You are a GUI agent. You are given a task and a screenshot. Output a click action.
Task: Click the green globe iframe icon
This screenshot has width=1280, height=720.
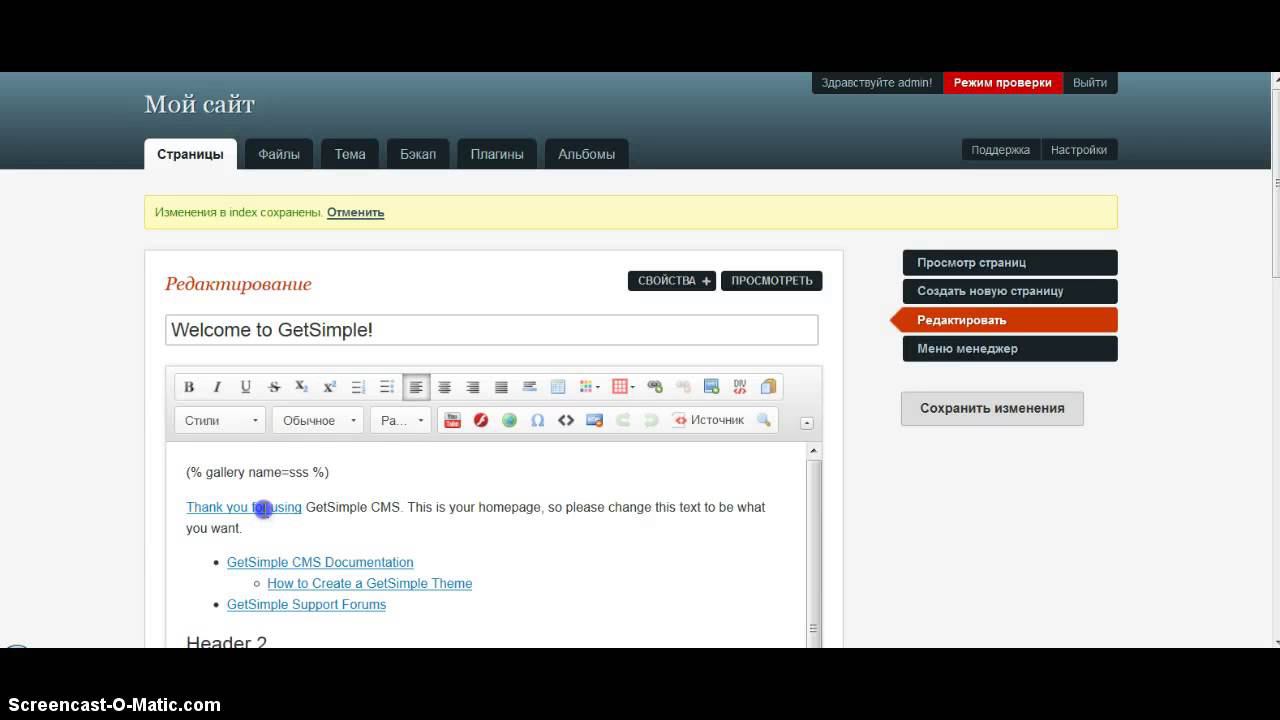click(509, 421)
